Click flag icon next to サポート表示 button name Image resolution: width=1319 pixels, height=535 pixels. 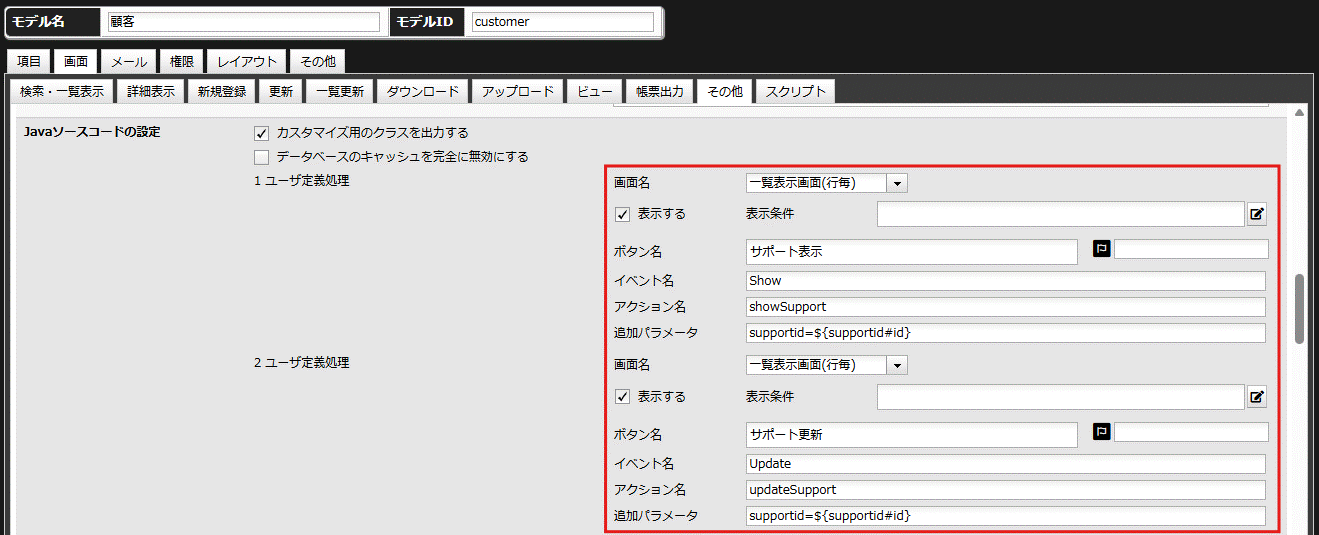coord(1102,250)
